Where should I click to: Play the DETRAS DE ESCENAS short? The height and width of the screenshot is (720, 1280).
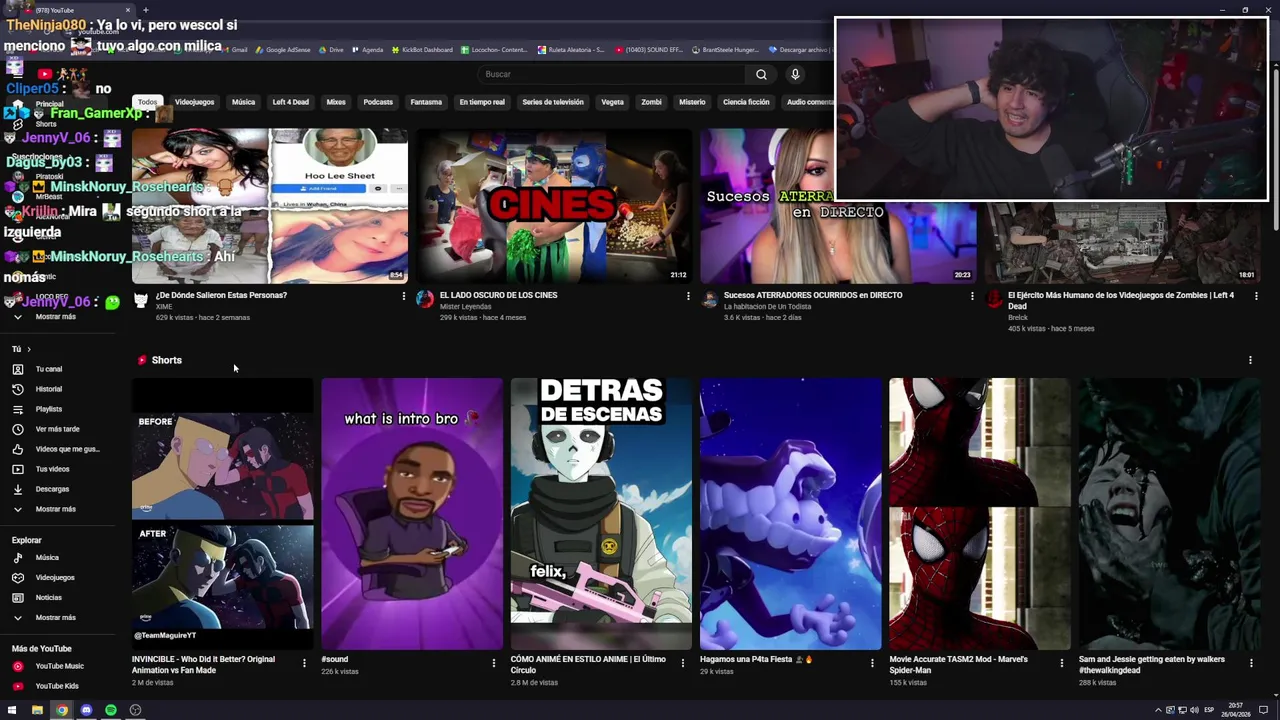pos(601,514)
